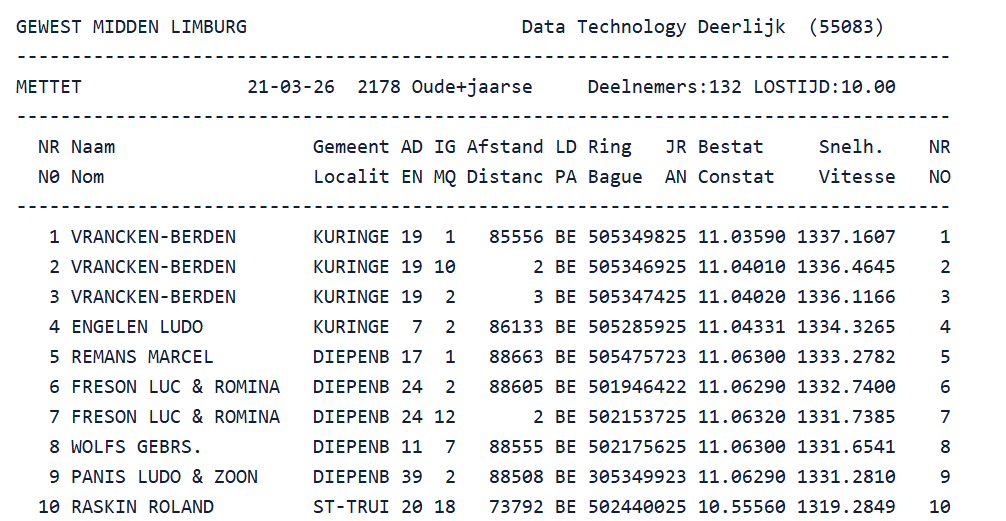Viewport: 1006px width, 521px height.
Task: Click the Snelh. column header
Action: tap(851, 147)
